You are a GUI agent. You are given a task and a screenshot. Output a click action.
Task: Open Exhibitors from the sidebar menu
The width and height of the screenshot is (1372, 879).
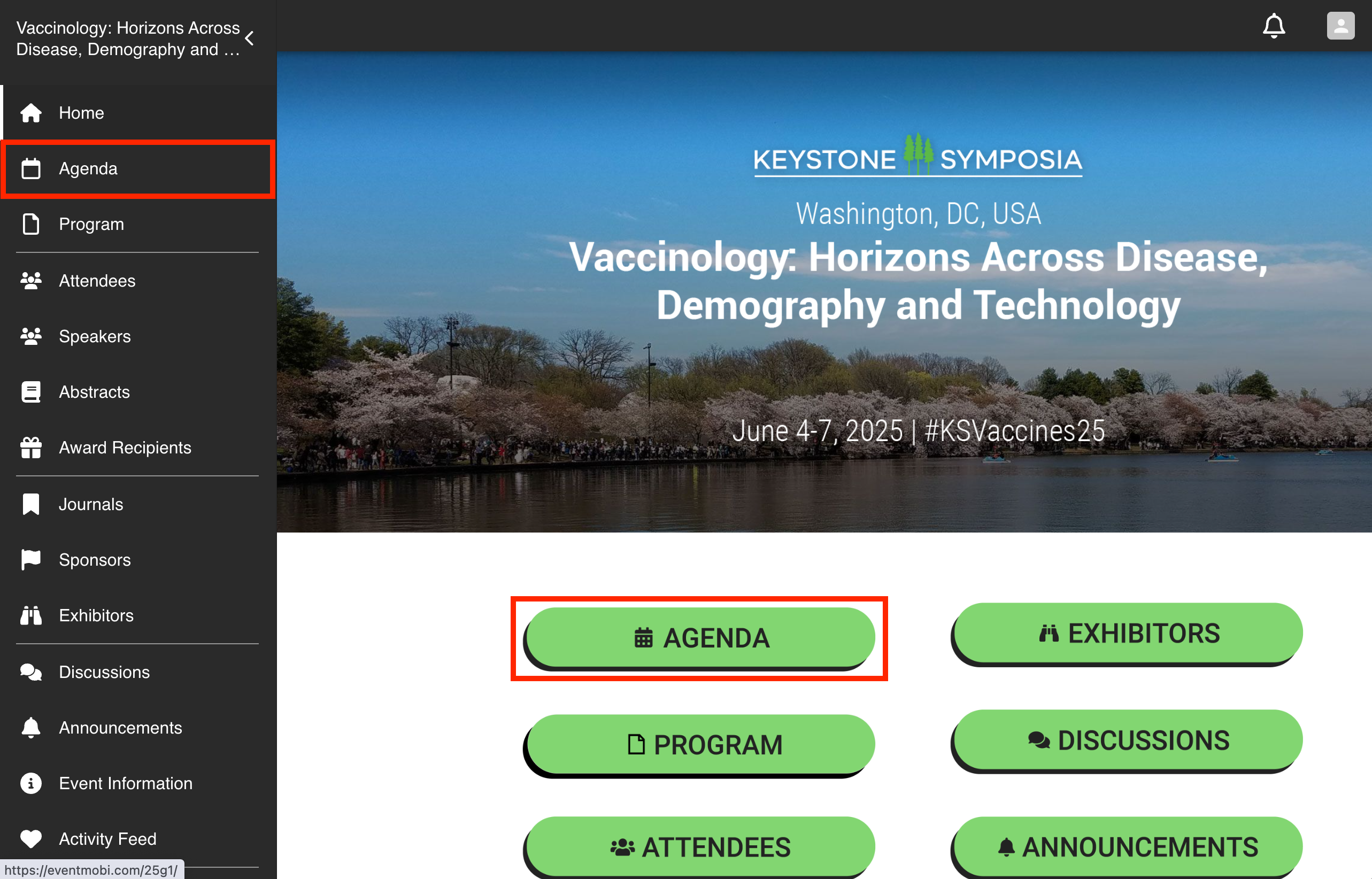(x=139, y=615)
